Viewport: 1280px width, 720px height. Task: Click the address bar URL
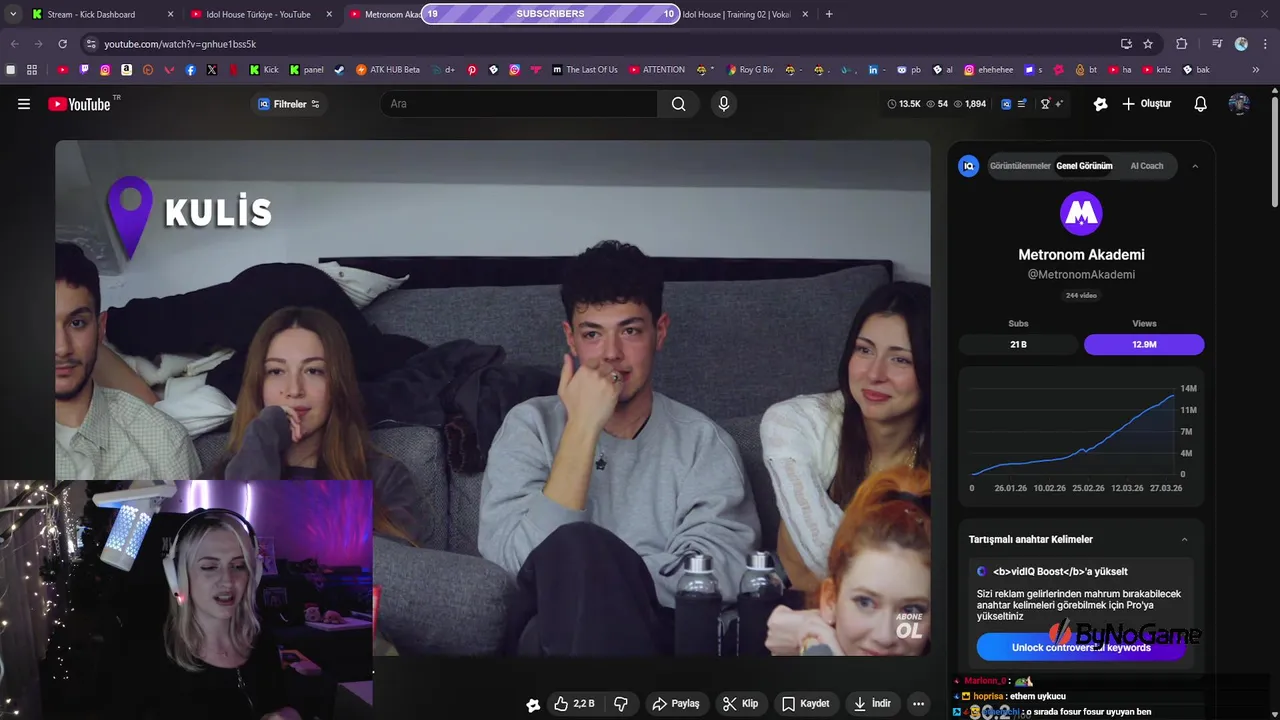180,44
